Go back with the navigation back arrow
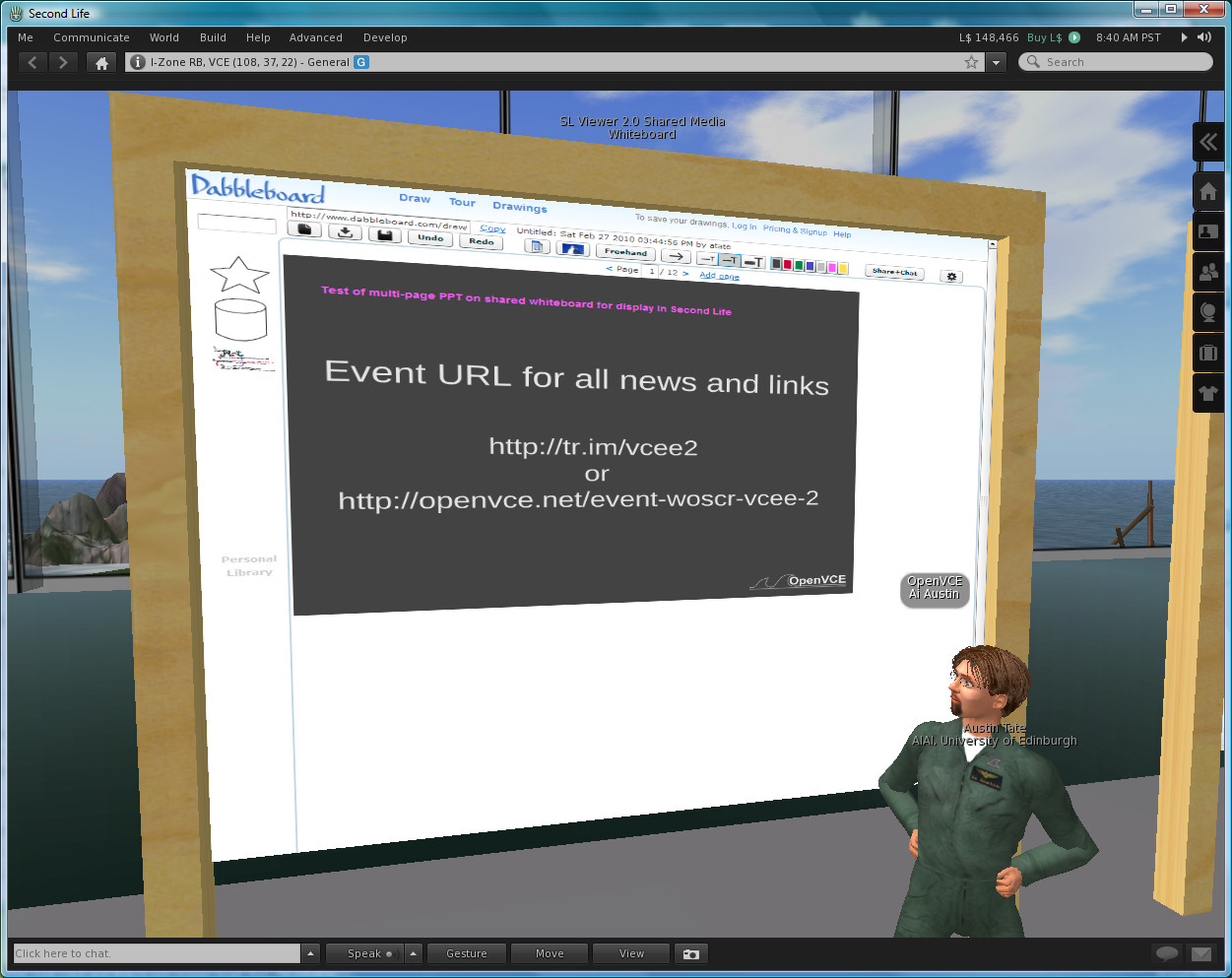Image resolution: width=1232 pixels, height=978 pixels. point(32,62)
